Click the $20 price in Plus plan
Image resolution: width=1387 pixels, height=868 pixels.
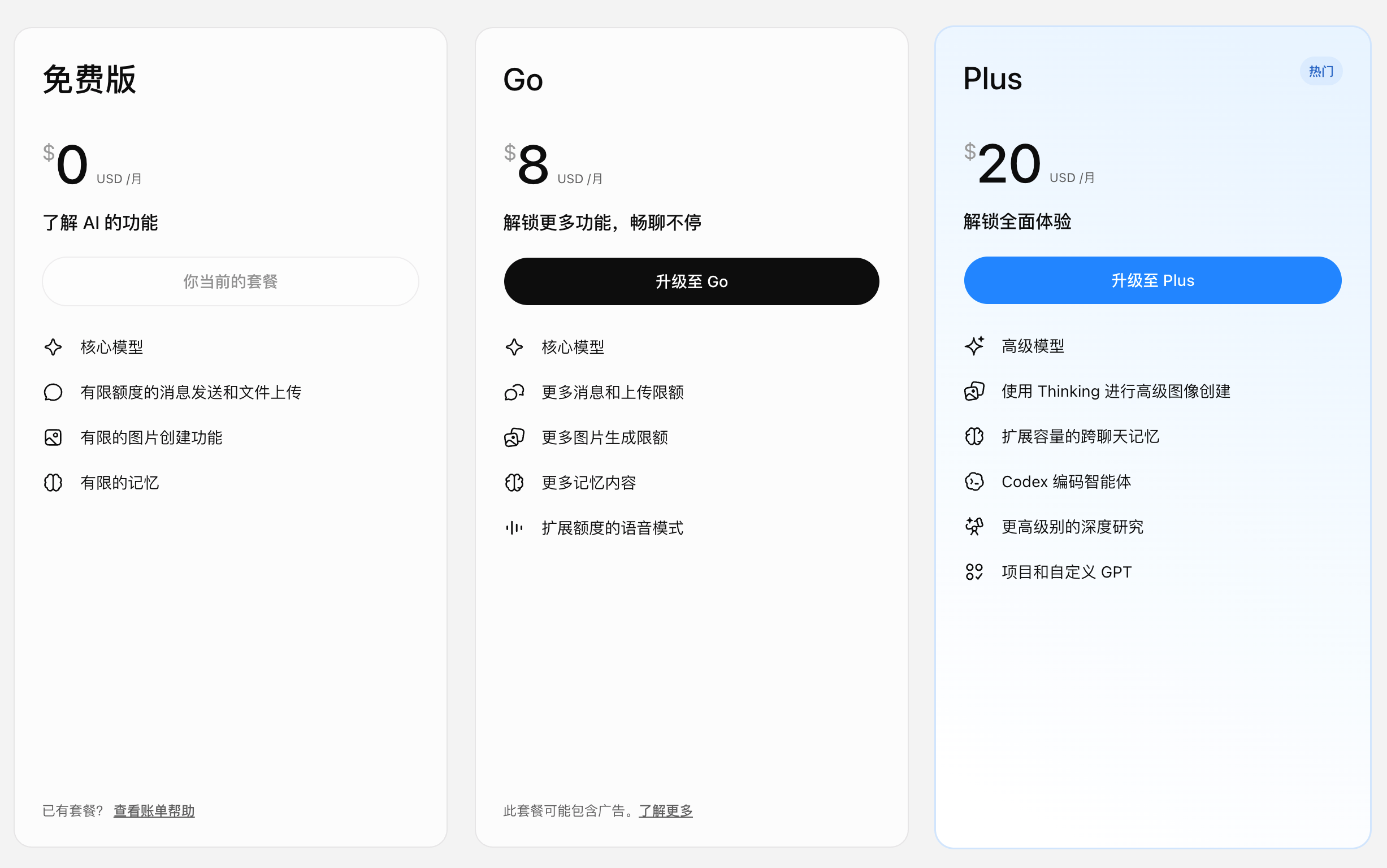1002,164
